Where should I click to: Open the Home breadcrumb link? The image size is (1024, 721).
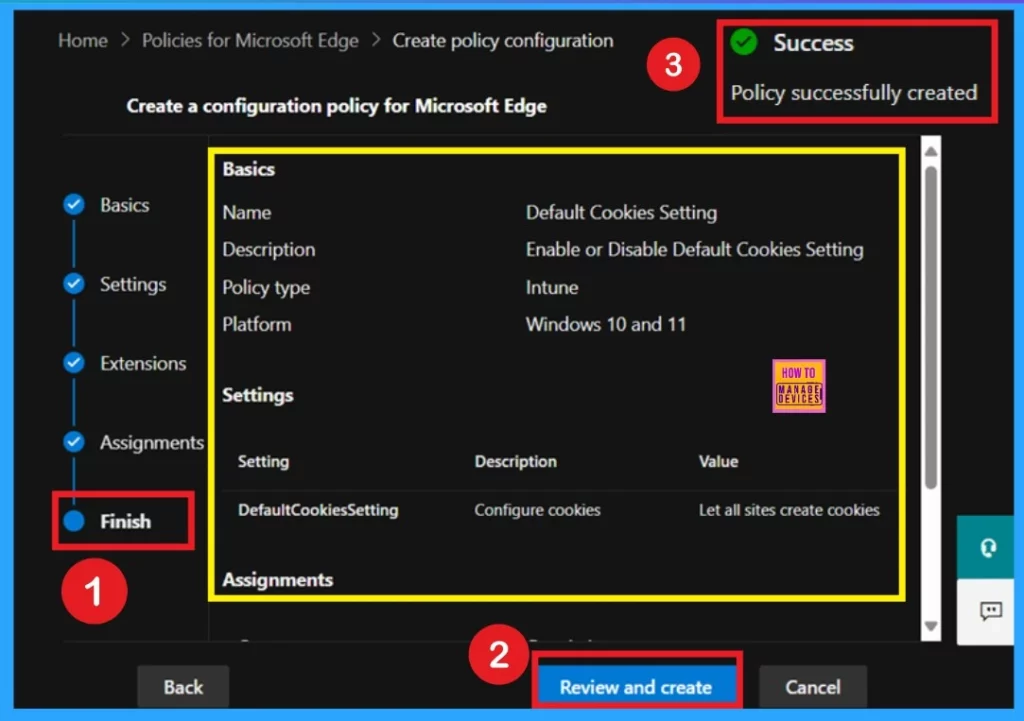pos(83,40)
